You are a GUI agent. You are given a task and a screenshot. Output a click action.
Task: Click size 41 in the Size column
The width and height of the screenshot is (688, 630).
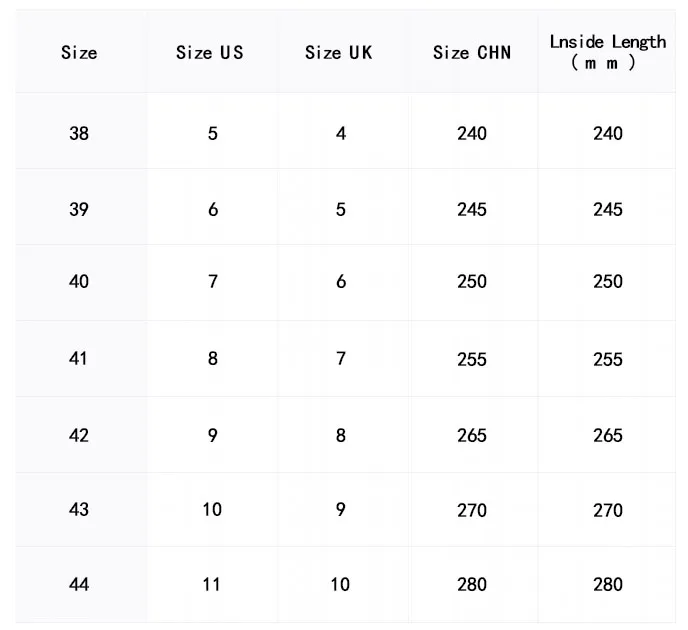[79, 358]
